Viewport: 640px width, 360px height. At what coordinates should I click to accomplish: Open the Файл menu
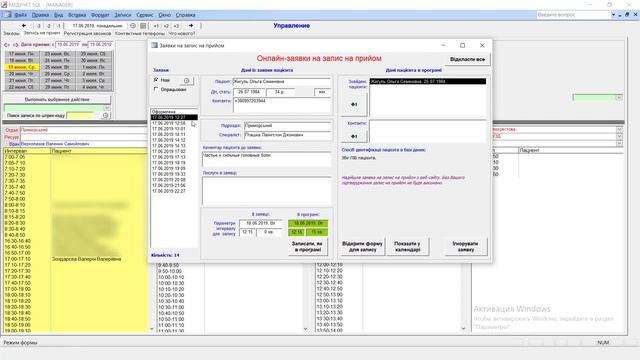pyautogui.click(x=20, y=15)
